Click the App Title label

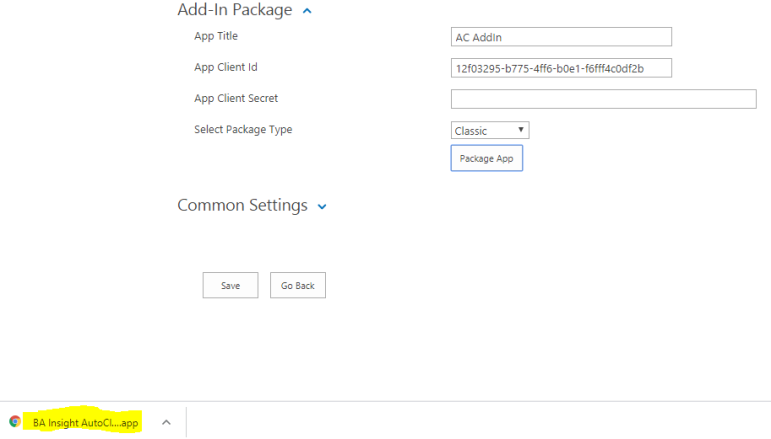(216, 36)
